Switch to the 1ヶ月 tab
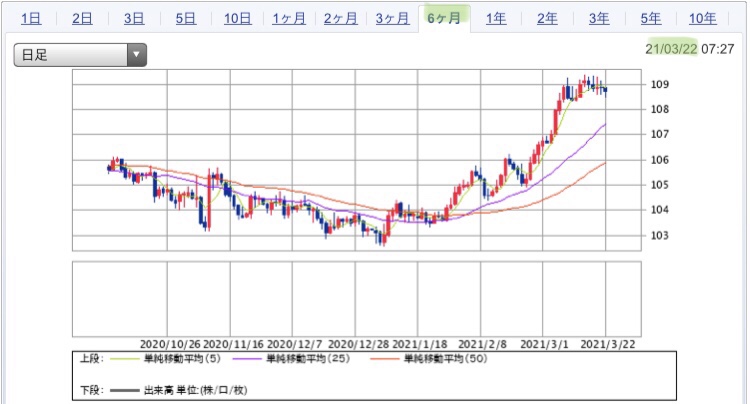The image size is (750, 404). pyautogui.click(x=289, y=18)
